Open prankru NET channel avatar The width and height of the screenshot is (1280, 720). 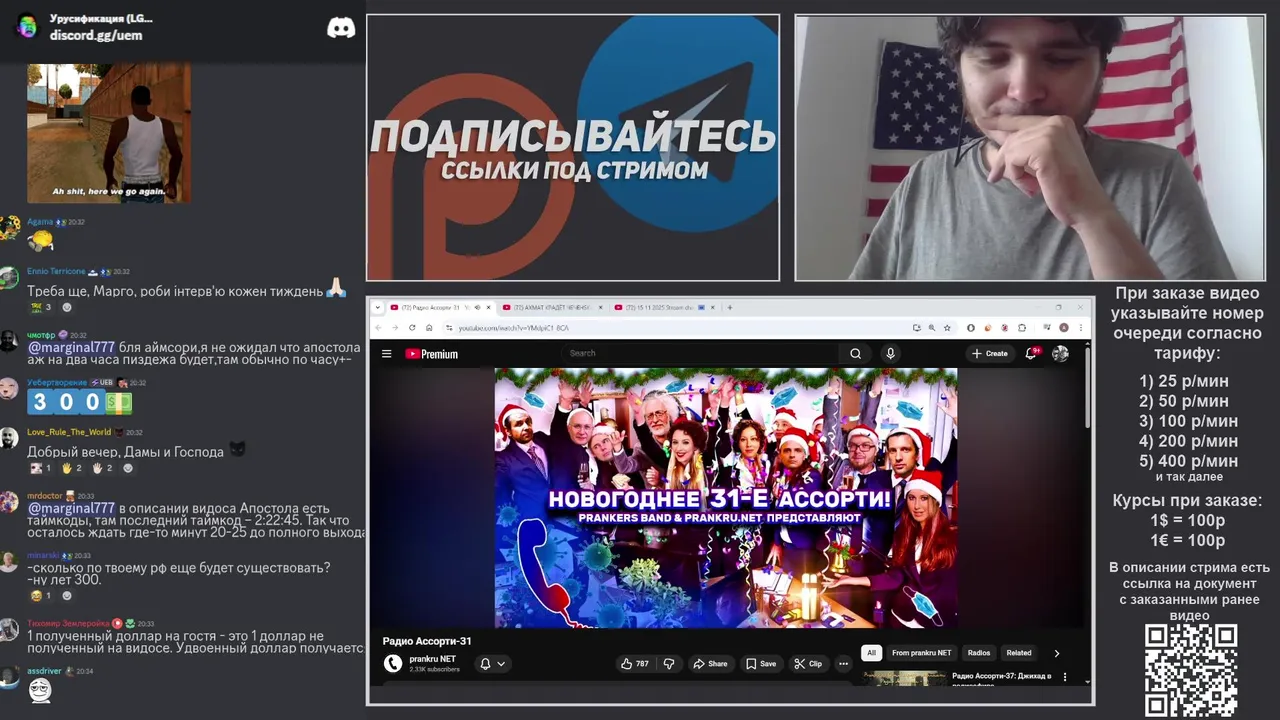[393, 663]
